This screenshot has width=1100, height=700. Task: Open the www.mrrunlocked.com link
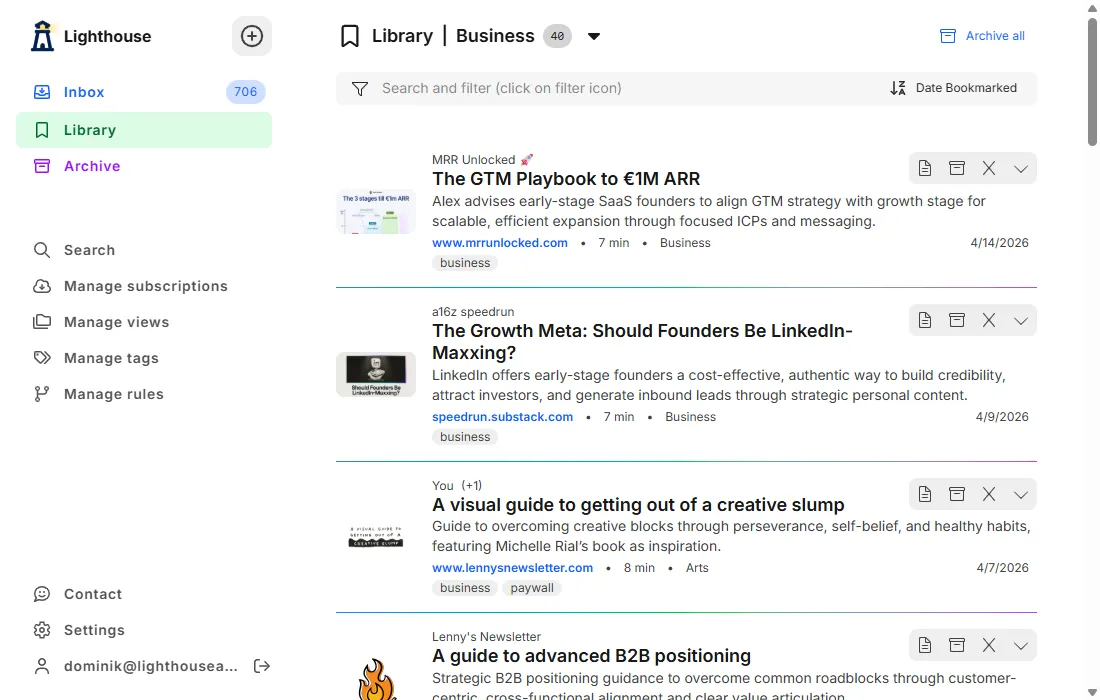pyautogui.click(x=500, y=243)
